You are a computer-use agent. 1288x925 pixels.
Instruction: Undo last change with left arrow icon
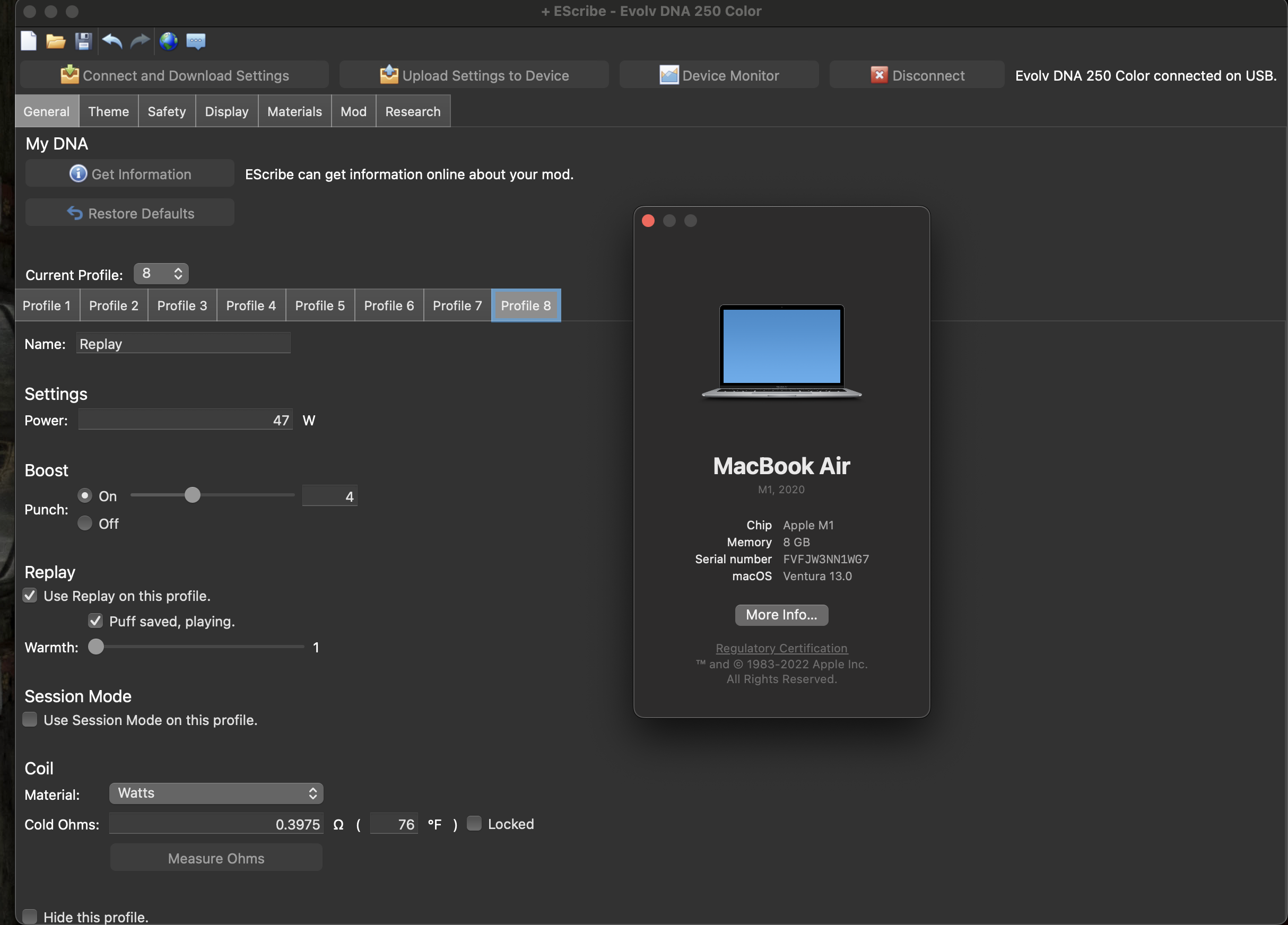click(112, 41)
